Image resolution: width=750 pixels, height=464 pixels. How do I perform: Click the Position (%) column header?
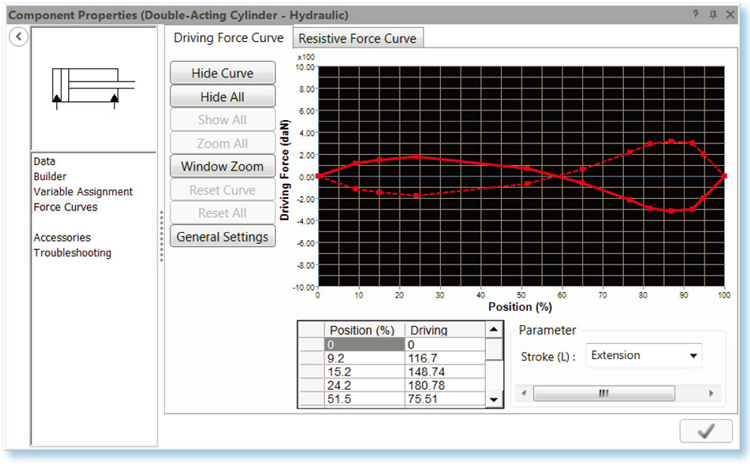pos(364,330)
